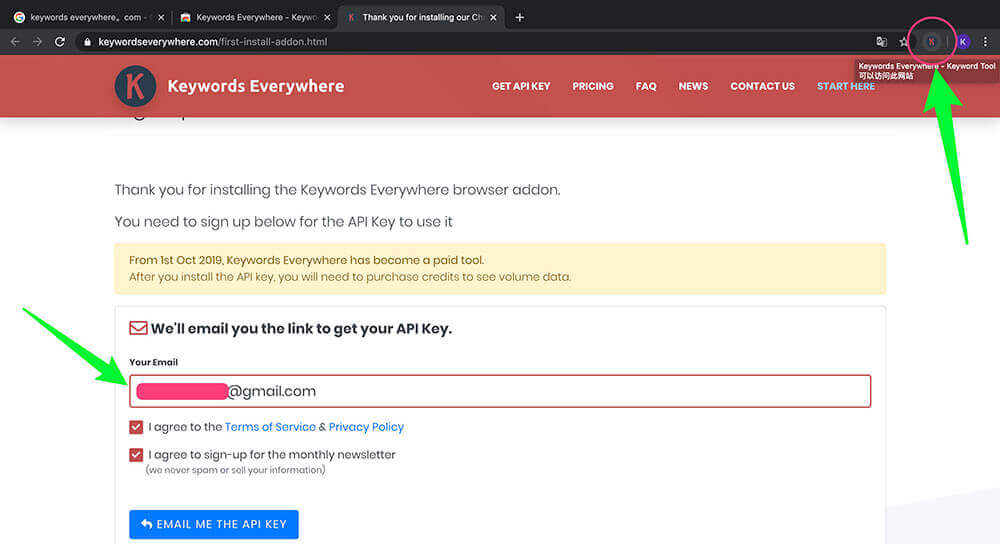Reload the page with the refresh icon
1000x544 pixels.
pos(60,41)
